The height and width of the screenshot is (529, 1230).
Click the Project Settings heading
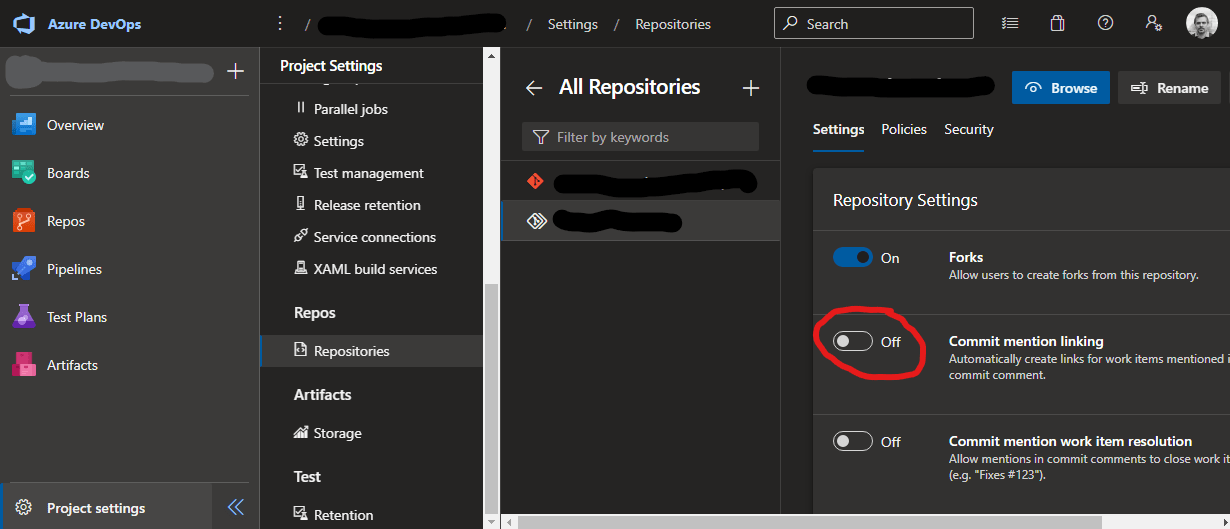pos(331,66)
